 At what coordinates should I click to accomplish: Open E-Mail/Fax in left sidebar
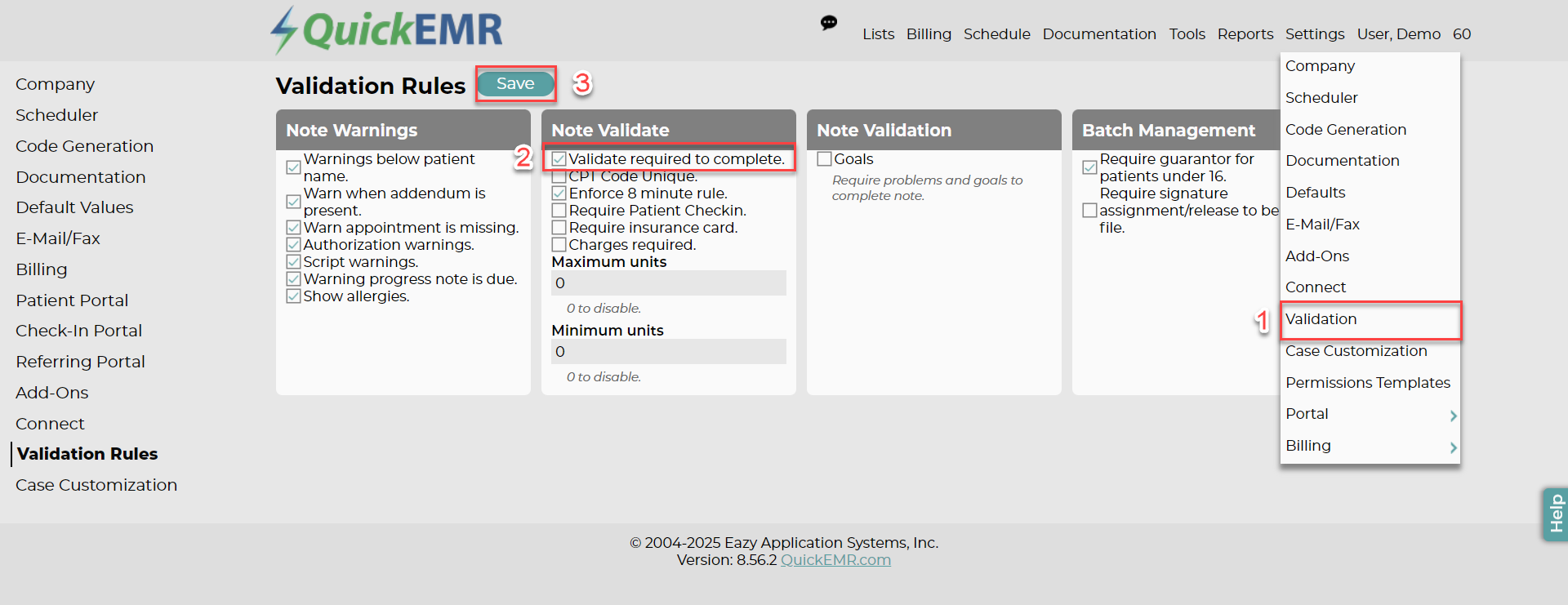tap(58, 238)
